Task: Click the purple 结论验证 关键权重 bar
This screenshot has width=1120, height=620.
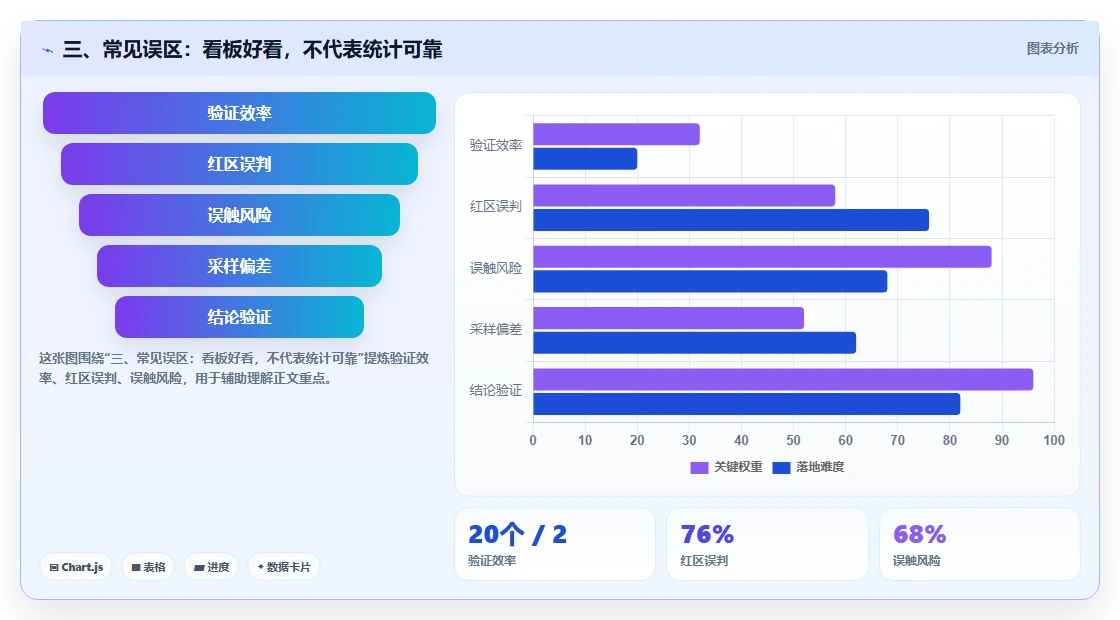Action: 783,379
